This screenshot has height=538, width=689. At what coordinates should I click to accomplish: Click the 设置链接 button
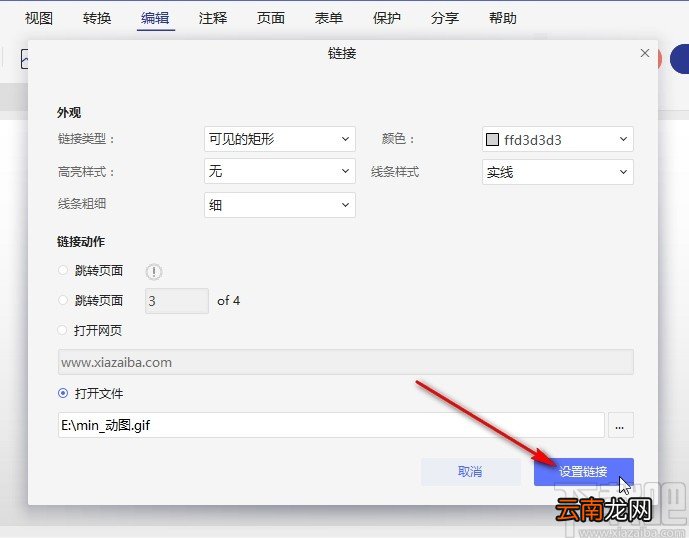[x=584, y=472]
